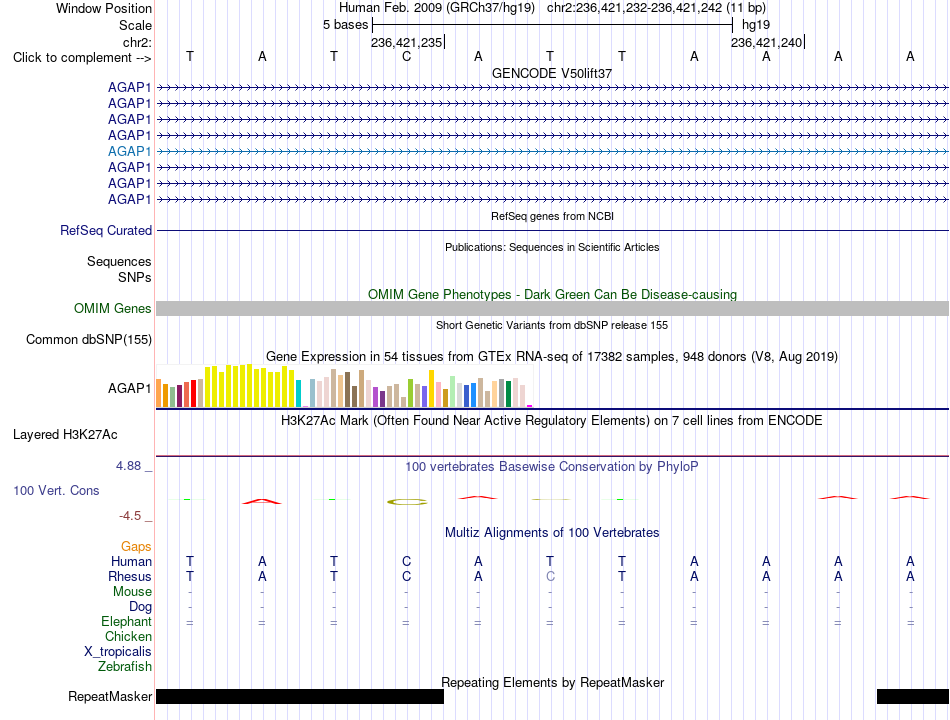Open the OMIM Gene Phenotypes track title
This screenshot has height=720, width=950.
[552, 295]
